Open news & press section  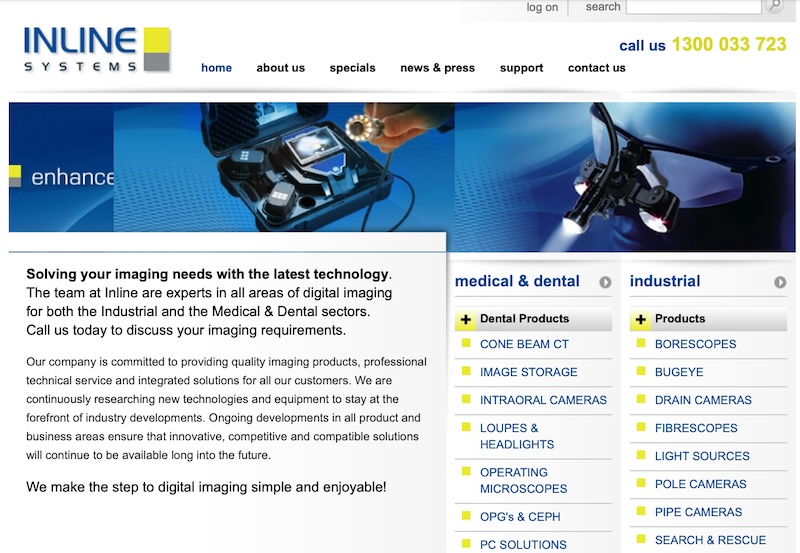(x=438, y=68)
